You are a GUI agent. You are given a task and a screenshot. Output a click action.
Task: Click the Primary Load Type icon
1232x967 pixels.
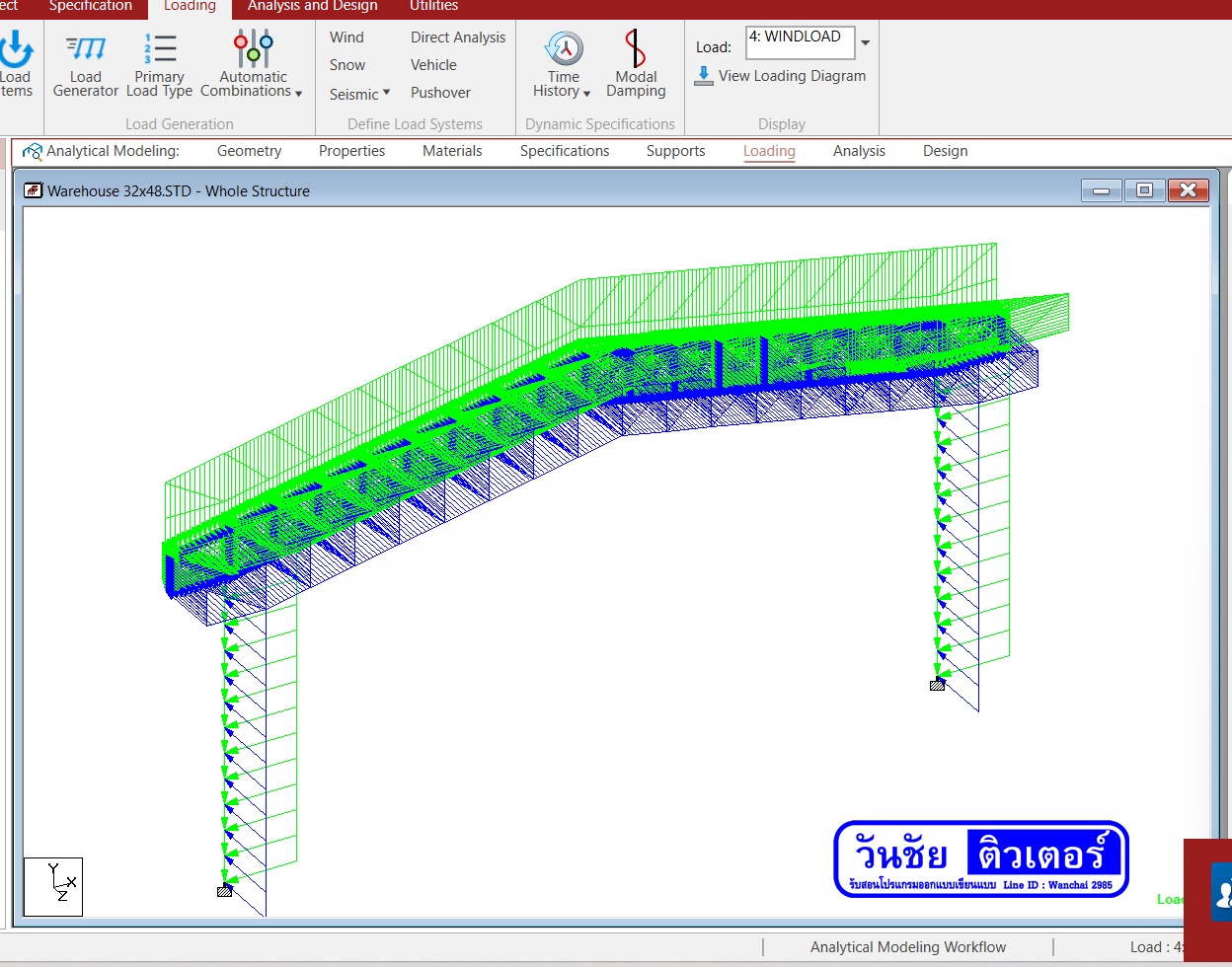pyautogui.click(x=160, y=49)
